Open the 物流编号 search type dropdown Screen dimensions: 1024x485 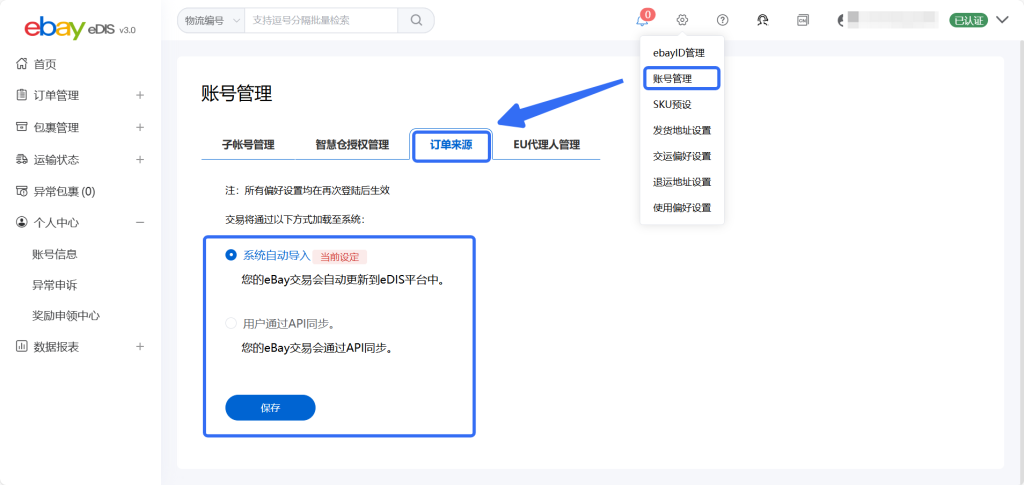[211, 20]
